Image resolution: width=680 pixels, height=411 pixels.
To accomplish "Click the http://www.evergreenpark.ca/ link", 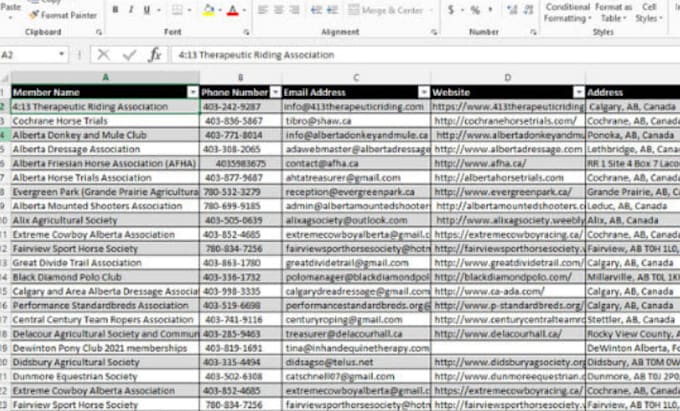I will pyautogui.click(x=503, y=192).
